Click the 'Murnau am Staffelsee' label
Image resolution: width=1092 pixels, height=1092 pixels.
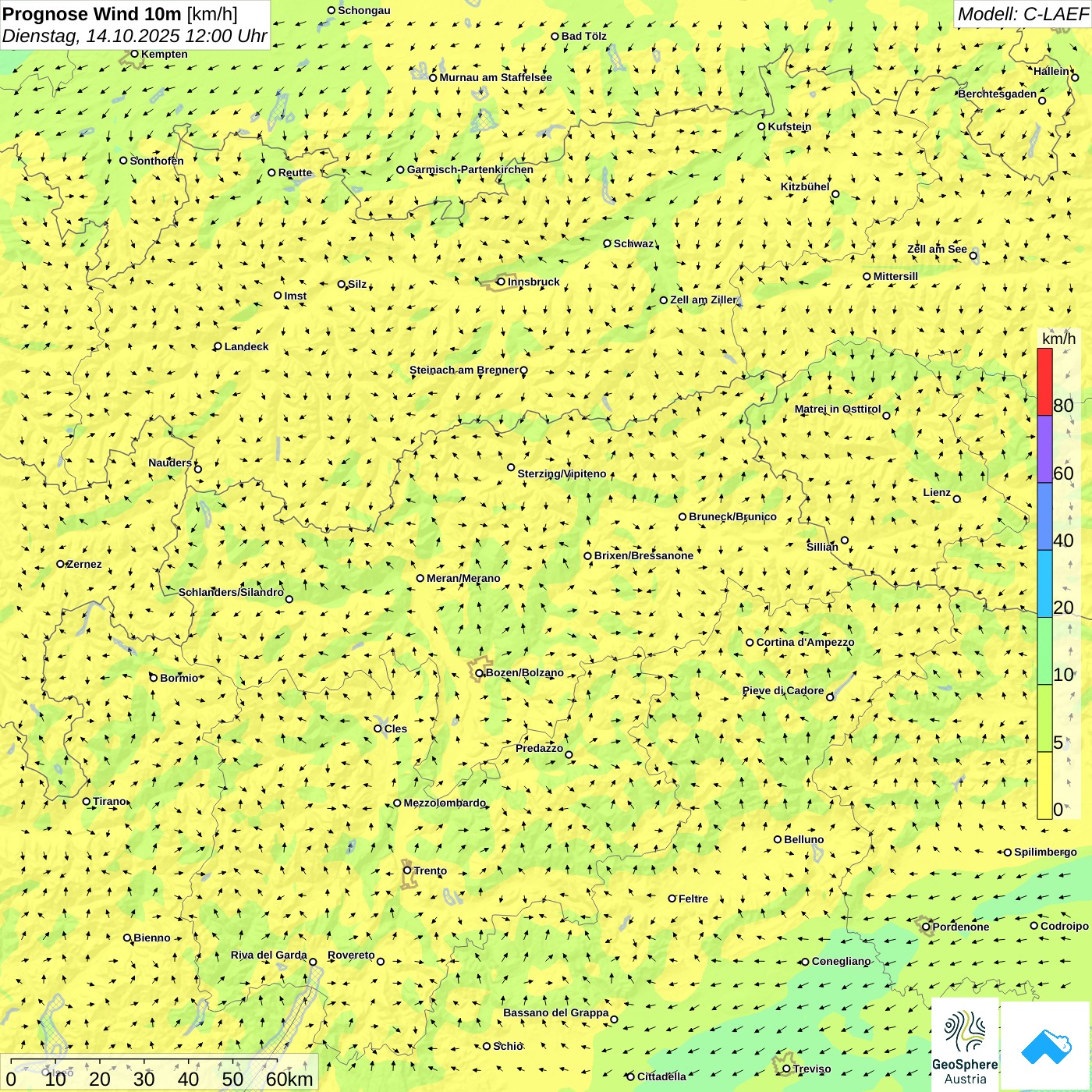coord(495,77)
